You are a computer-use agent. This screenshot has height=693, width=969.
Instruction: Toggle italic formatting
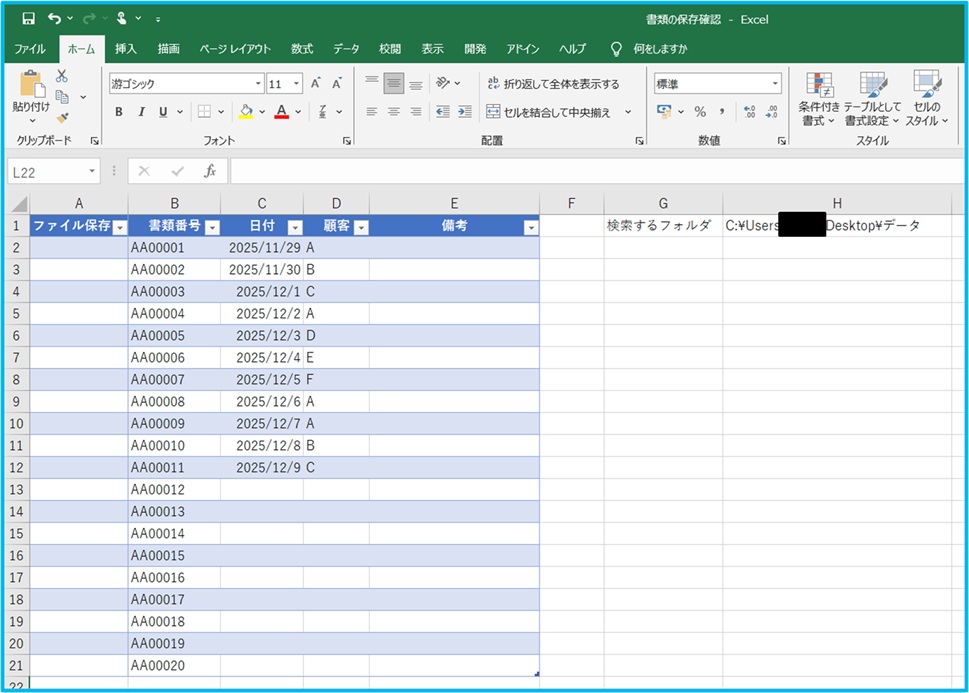tap(141, 112)
